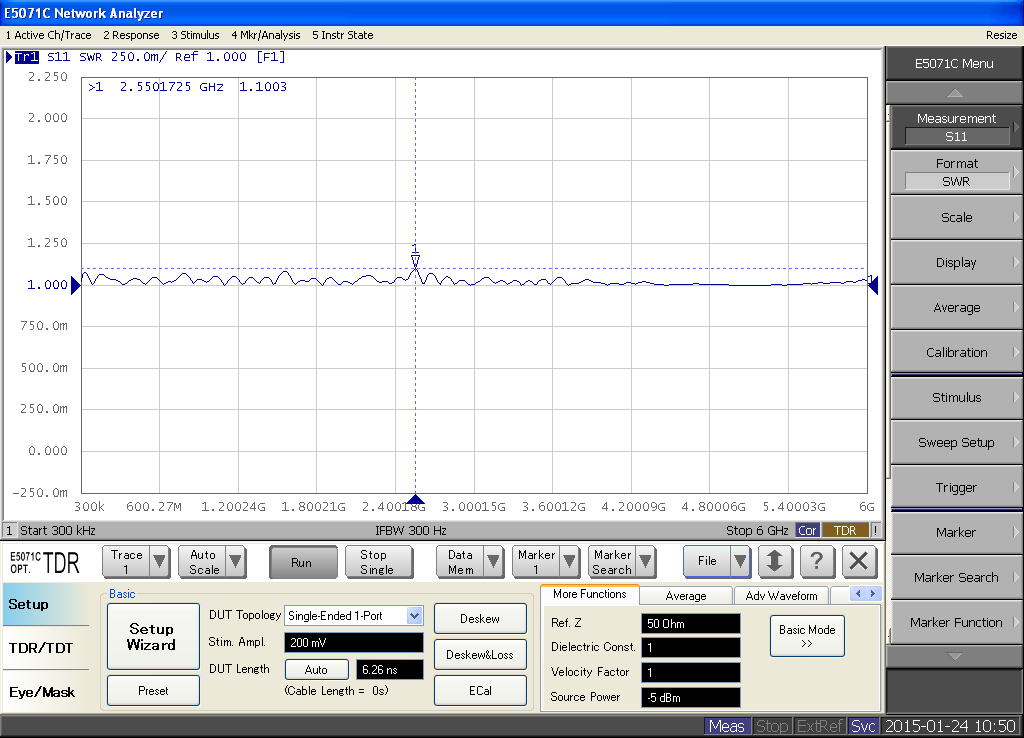Click the Basic Mode >> button
1024x738 pixels.
(x=807, y=633)
